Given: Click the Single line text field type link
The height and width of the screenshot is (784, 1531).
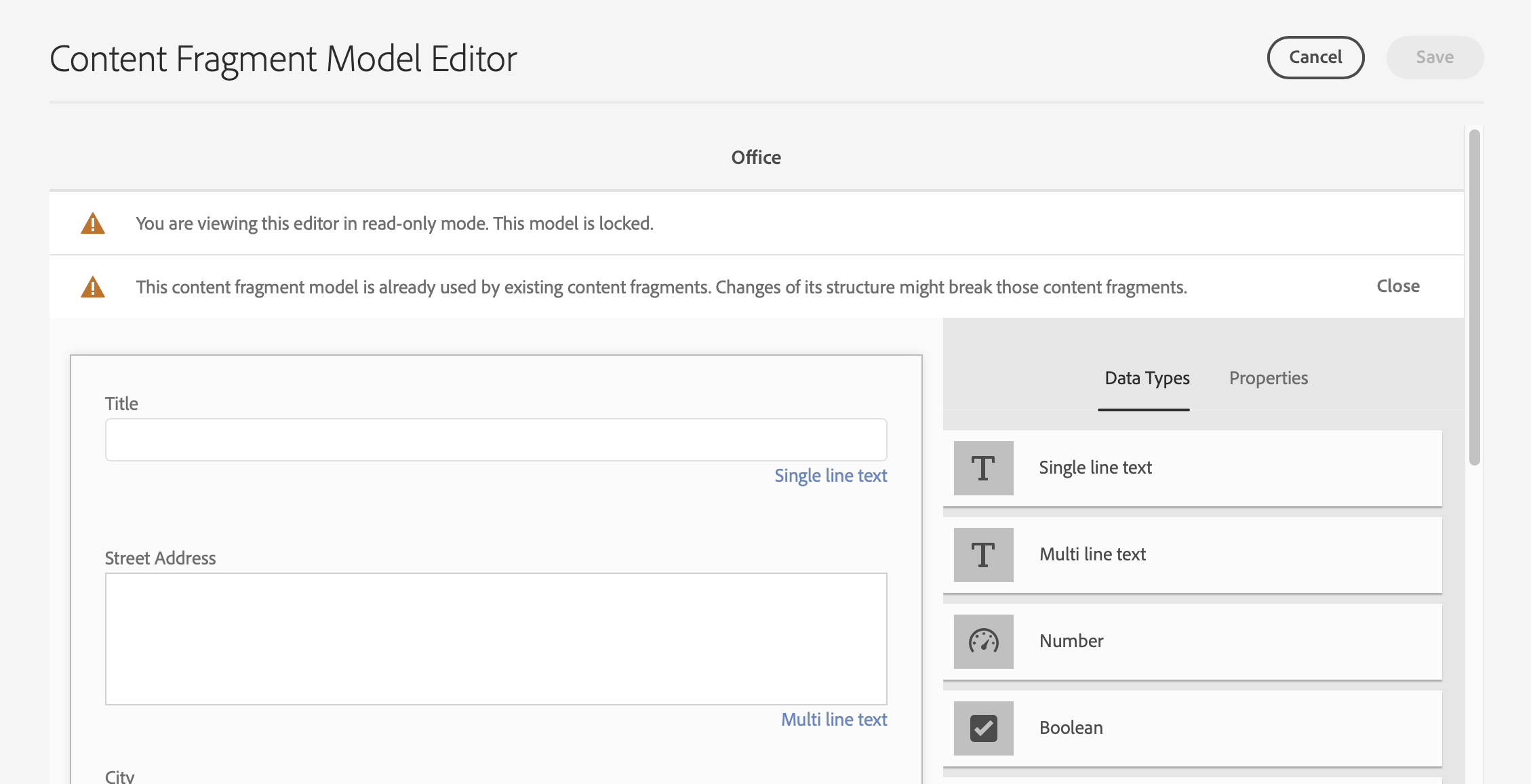Looking at the screenshot, I should click(831, 476).
